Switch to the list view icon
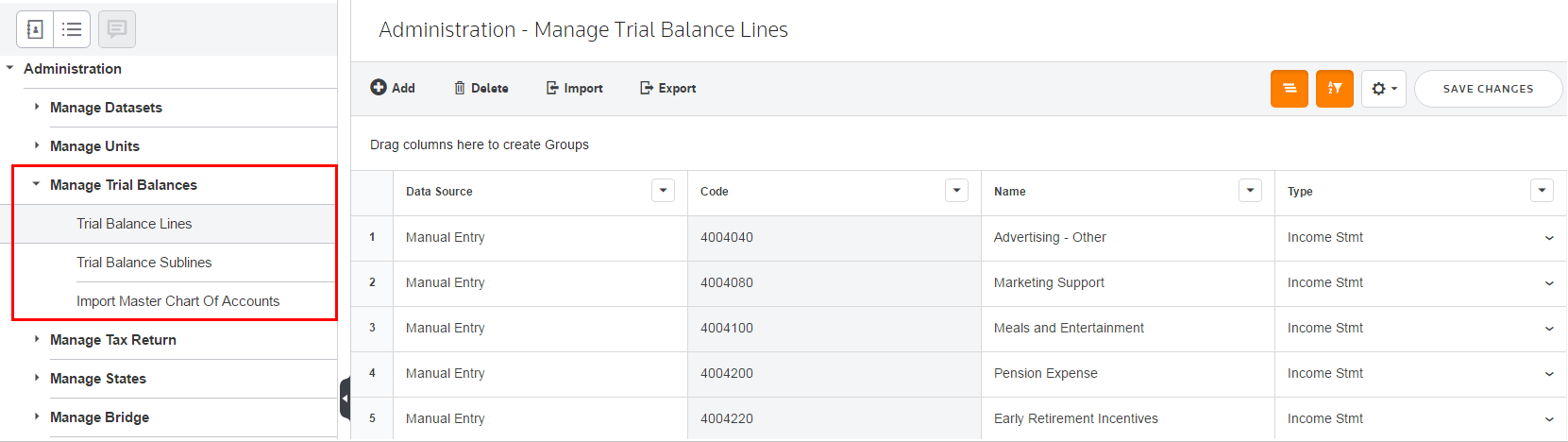This screenshot has height=442, width=1568. click(x=72, y=29)
